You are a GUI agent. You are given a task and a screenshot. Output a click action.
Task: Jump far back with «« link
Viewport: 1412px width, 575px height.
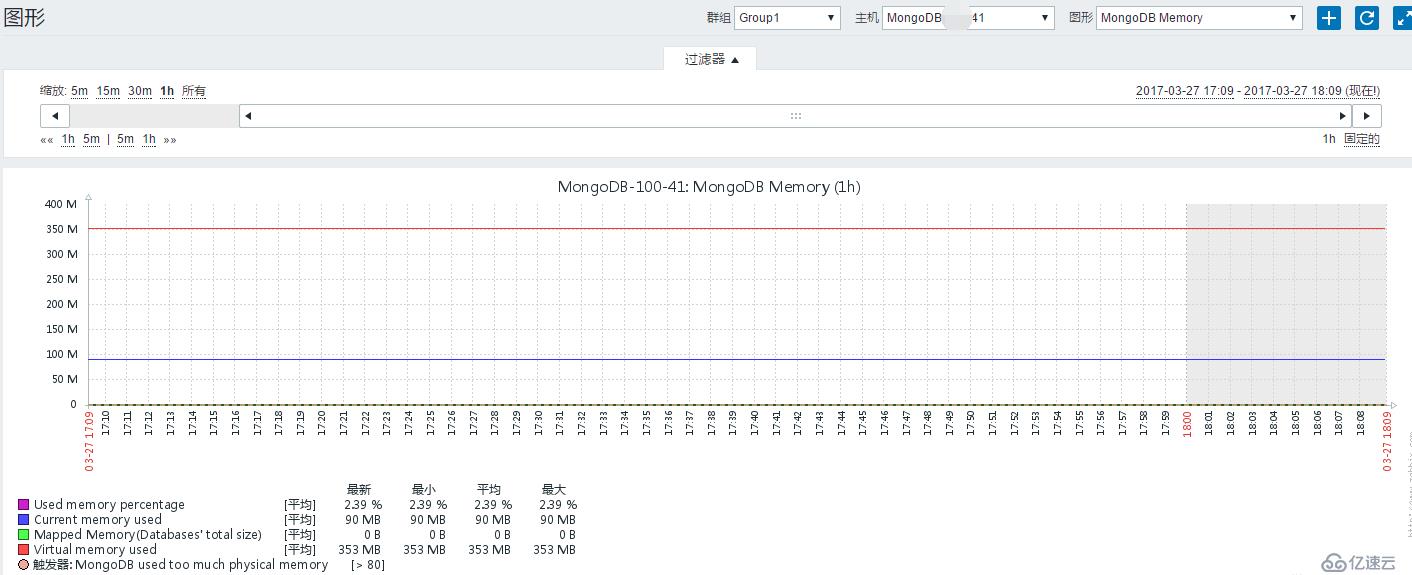point(46,140)
